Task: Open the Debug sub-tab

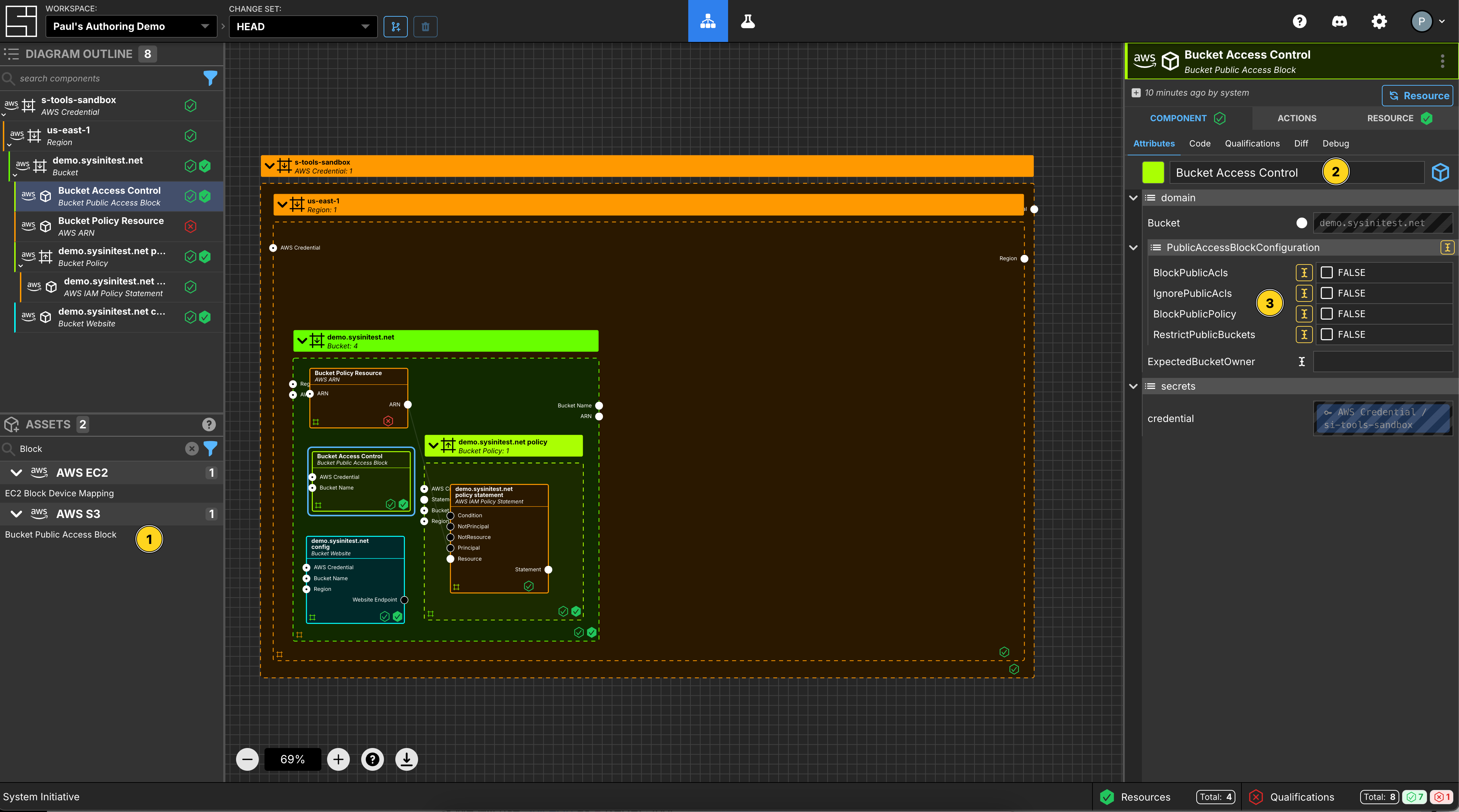Action: click(x=1336, y=144)
